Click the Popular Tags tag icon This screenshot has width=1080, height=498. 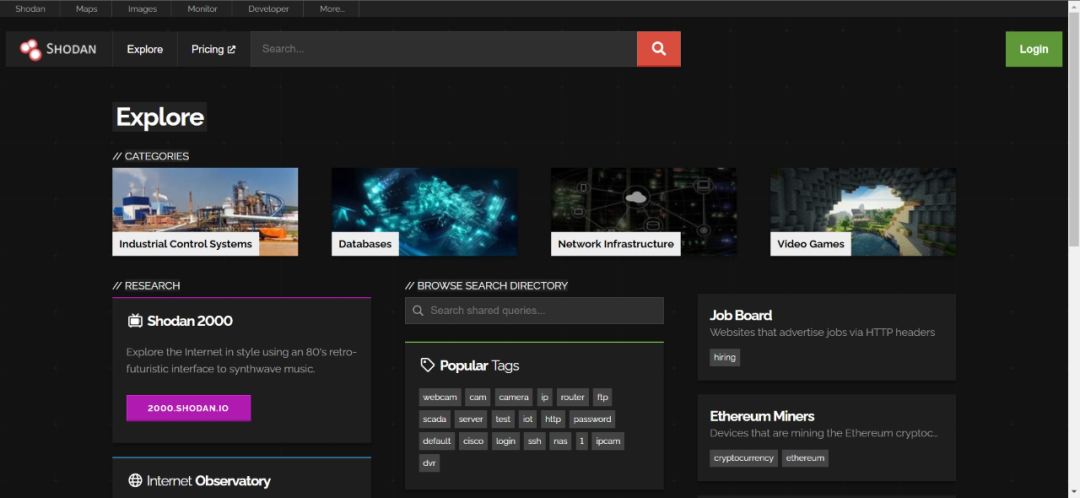click(x=427, y=365)
